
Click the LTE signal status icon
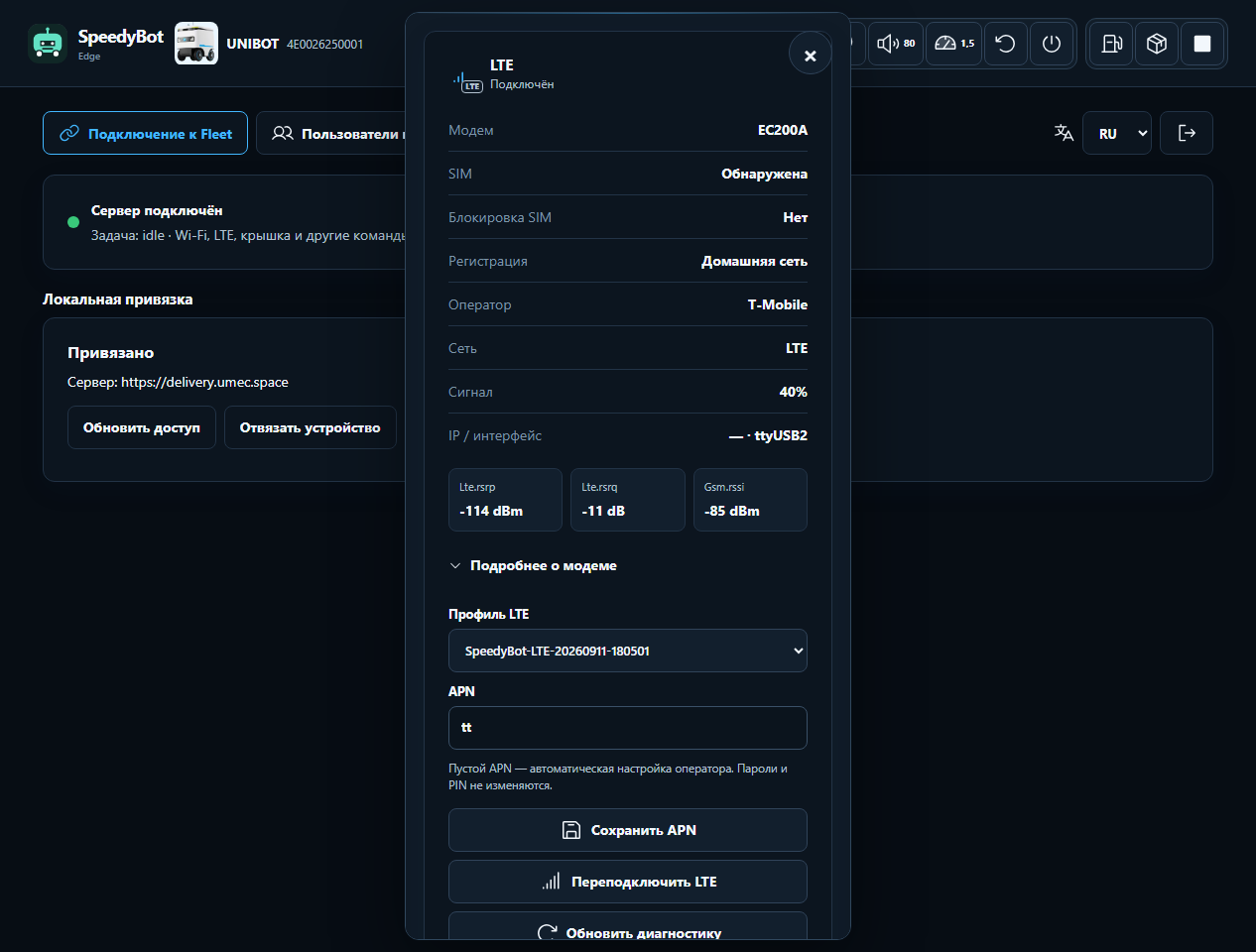tap(467, 81)
